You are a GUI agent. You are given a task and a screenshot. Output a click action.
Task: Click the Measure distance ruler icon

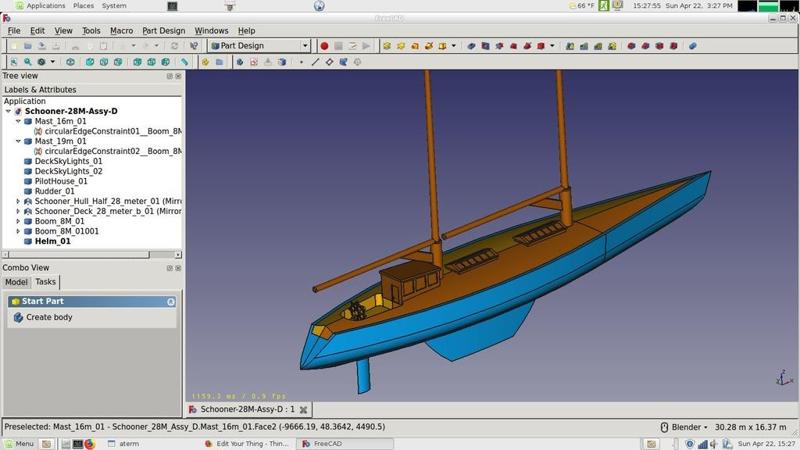[185, 62]
